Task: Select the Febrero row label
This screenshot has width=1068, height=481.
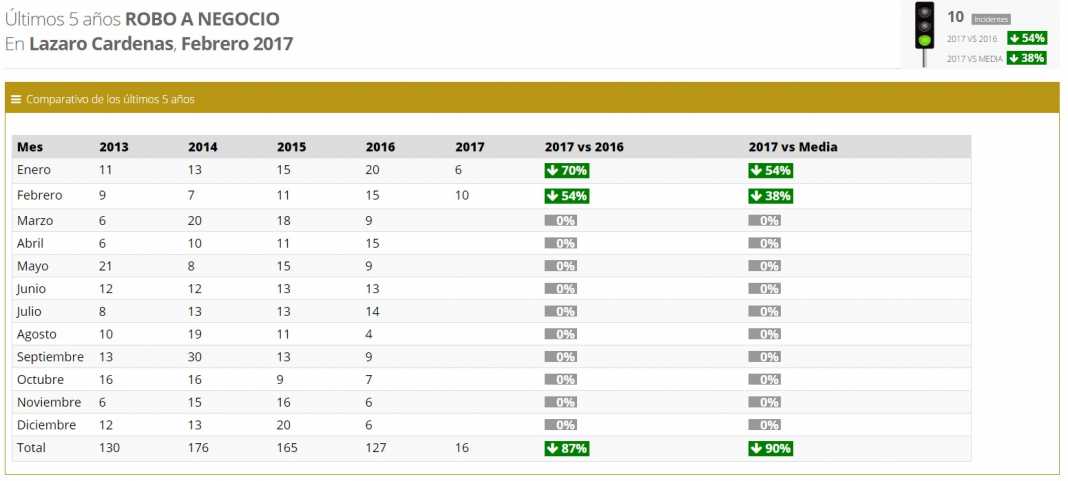Action: (x=40, y=196)
